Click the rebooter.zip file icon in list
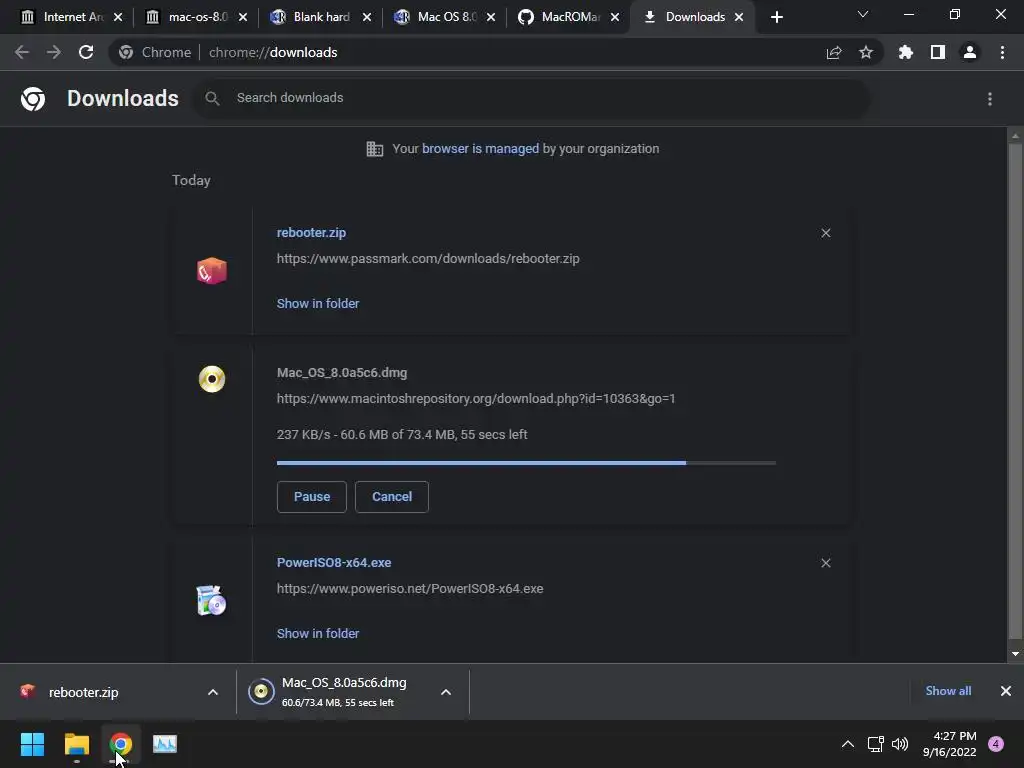The height and width of the screenshot is (768, 1024). coord(212,270)
